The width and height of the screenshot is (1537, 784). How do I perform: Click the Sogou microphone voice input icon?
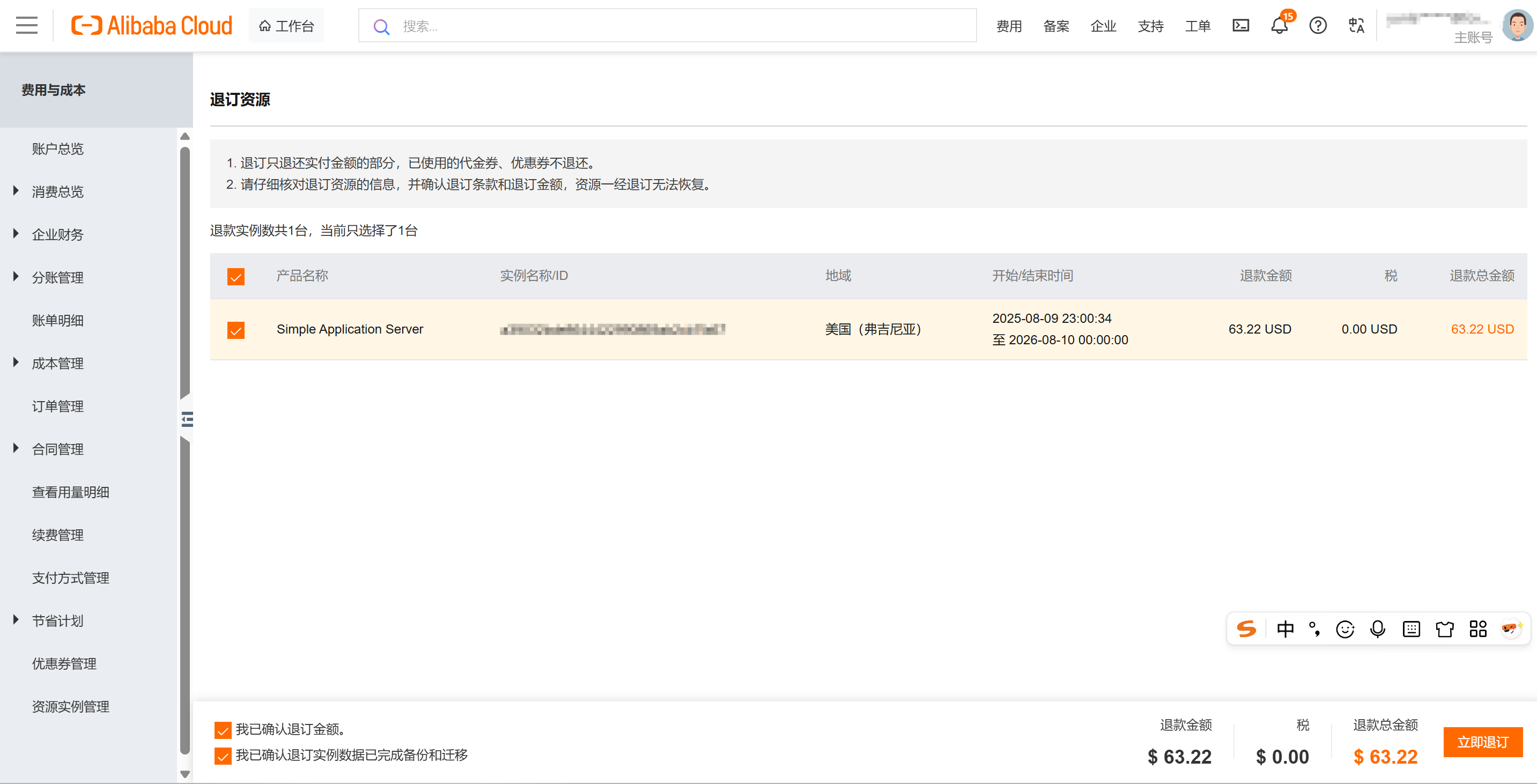tap(1378, 629)
